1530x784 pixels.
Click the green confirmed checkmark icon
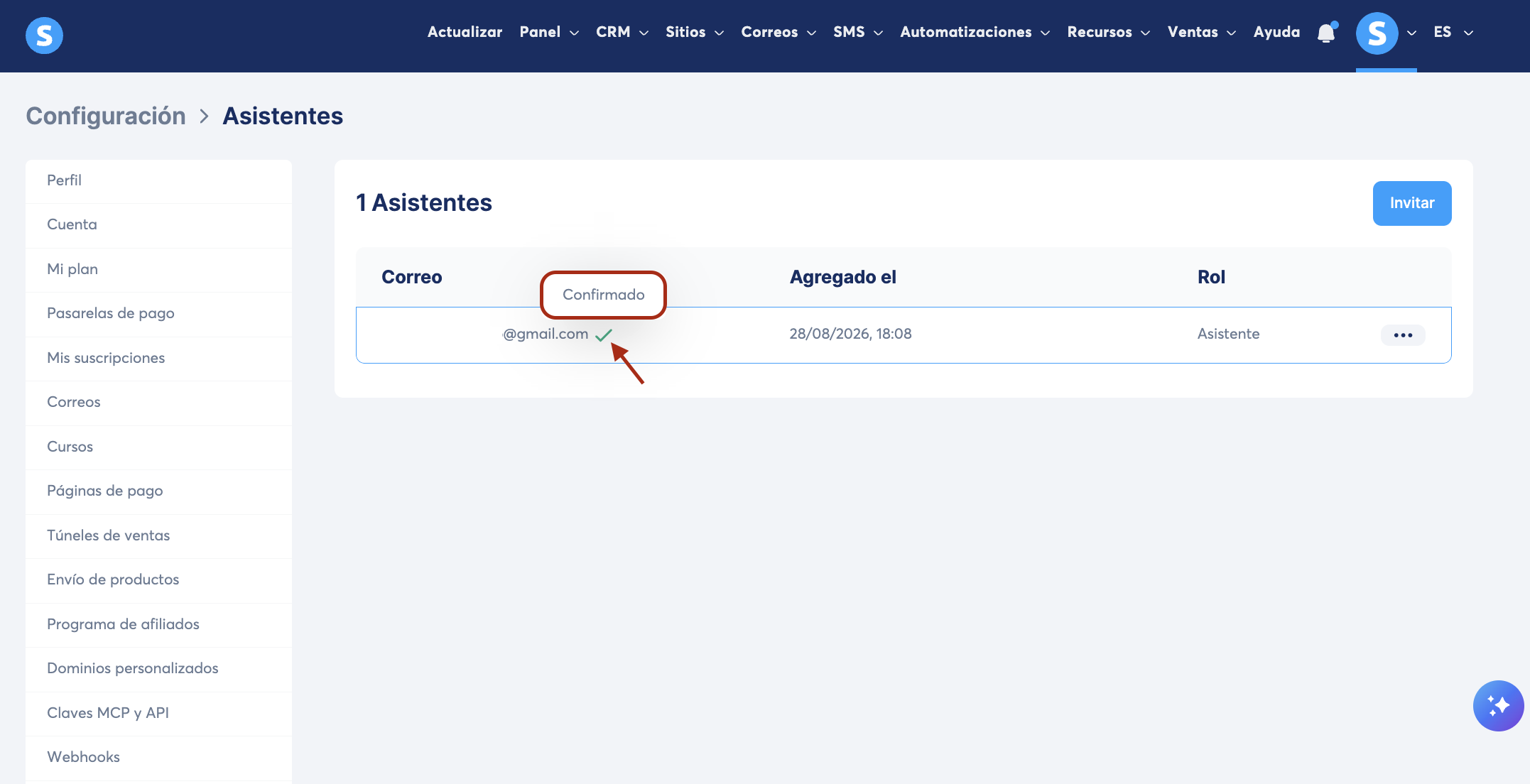pyautogui.click(x=604, y=335)
